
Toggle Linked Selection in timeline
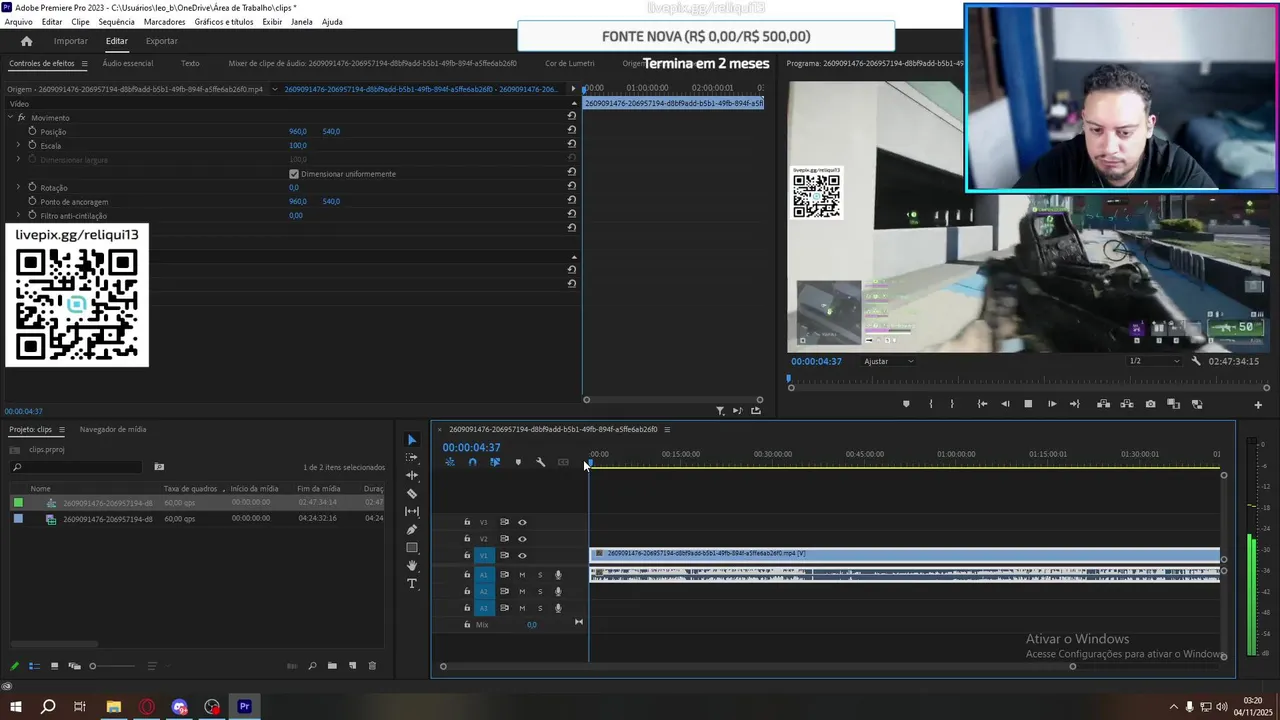pos(495,462)
